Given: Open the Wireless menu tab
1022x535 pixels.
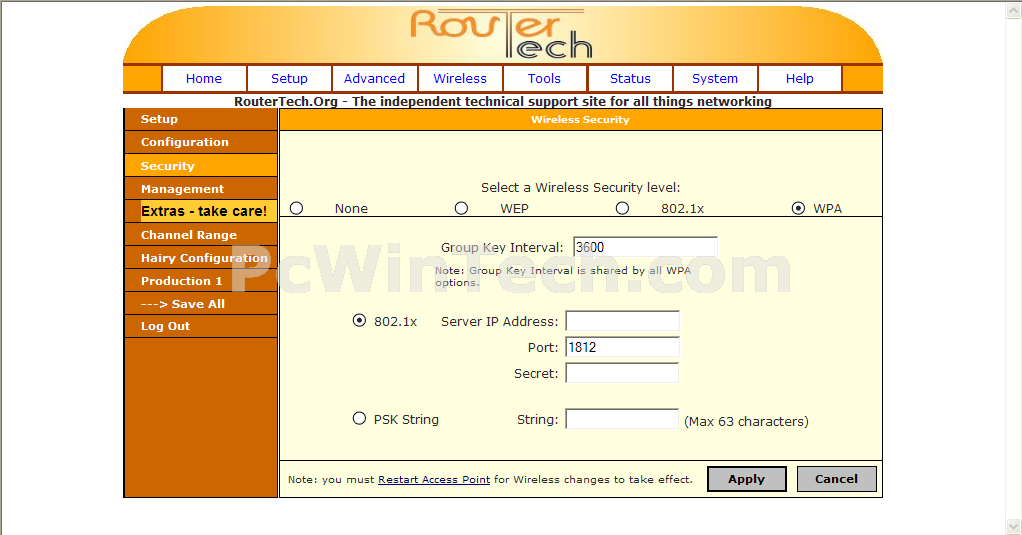Looking at the screenshot, I should (460, 79).
